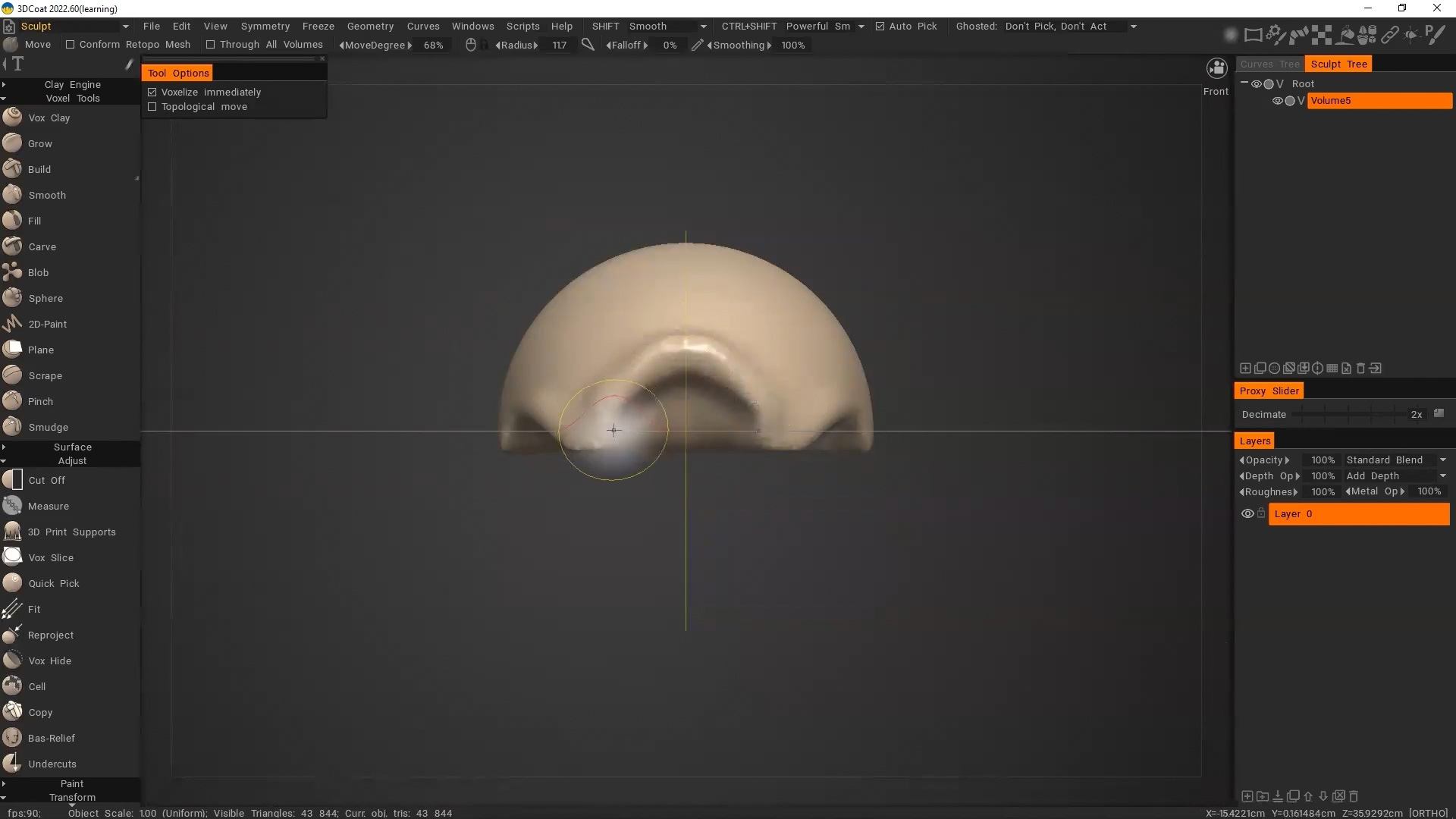Select the 2D-Paint tool
Image resolution: width=1456 pixels, height=819 pixels.
[x=47, y=324]
